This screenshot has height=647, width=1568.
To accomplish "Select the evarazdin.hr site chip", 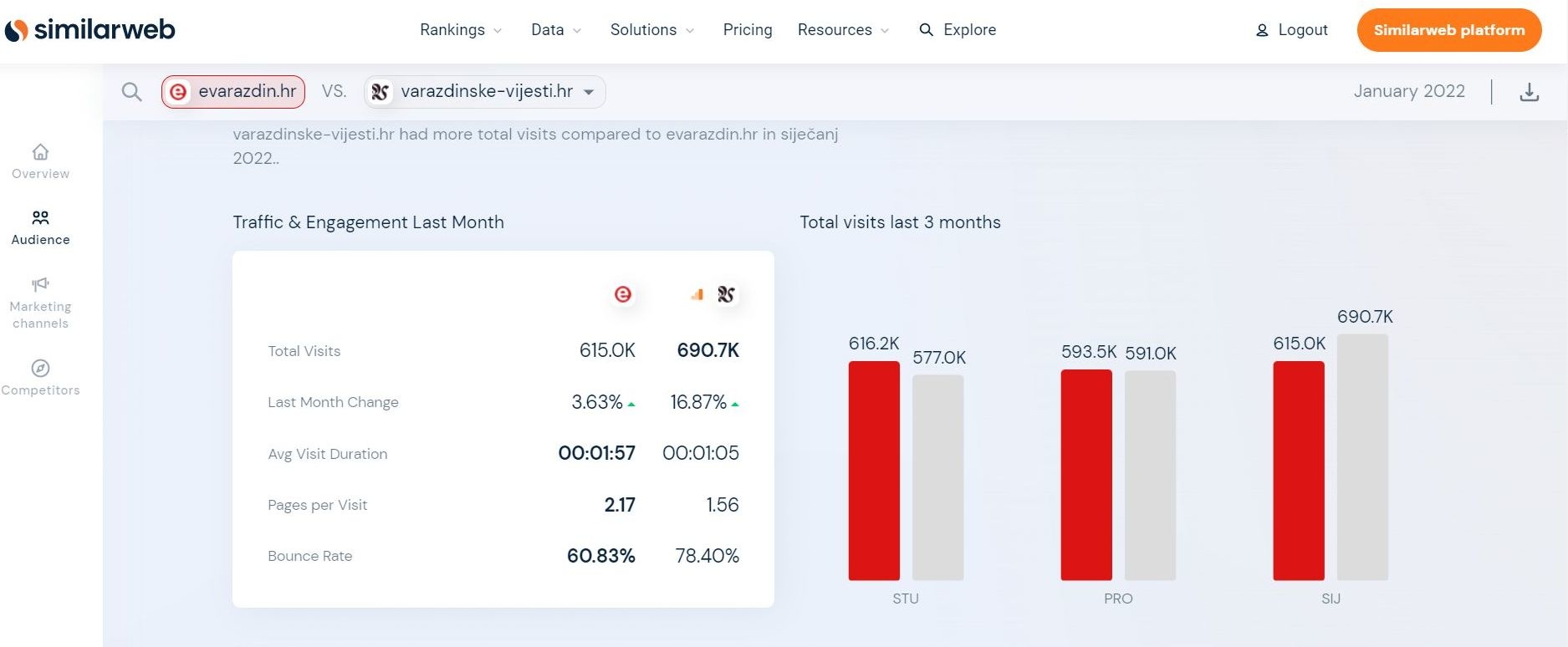I will click(x=233, y=91).
